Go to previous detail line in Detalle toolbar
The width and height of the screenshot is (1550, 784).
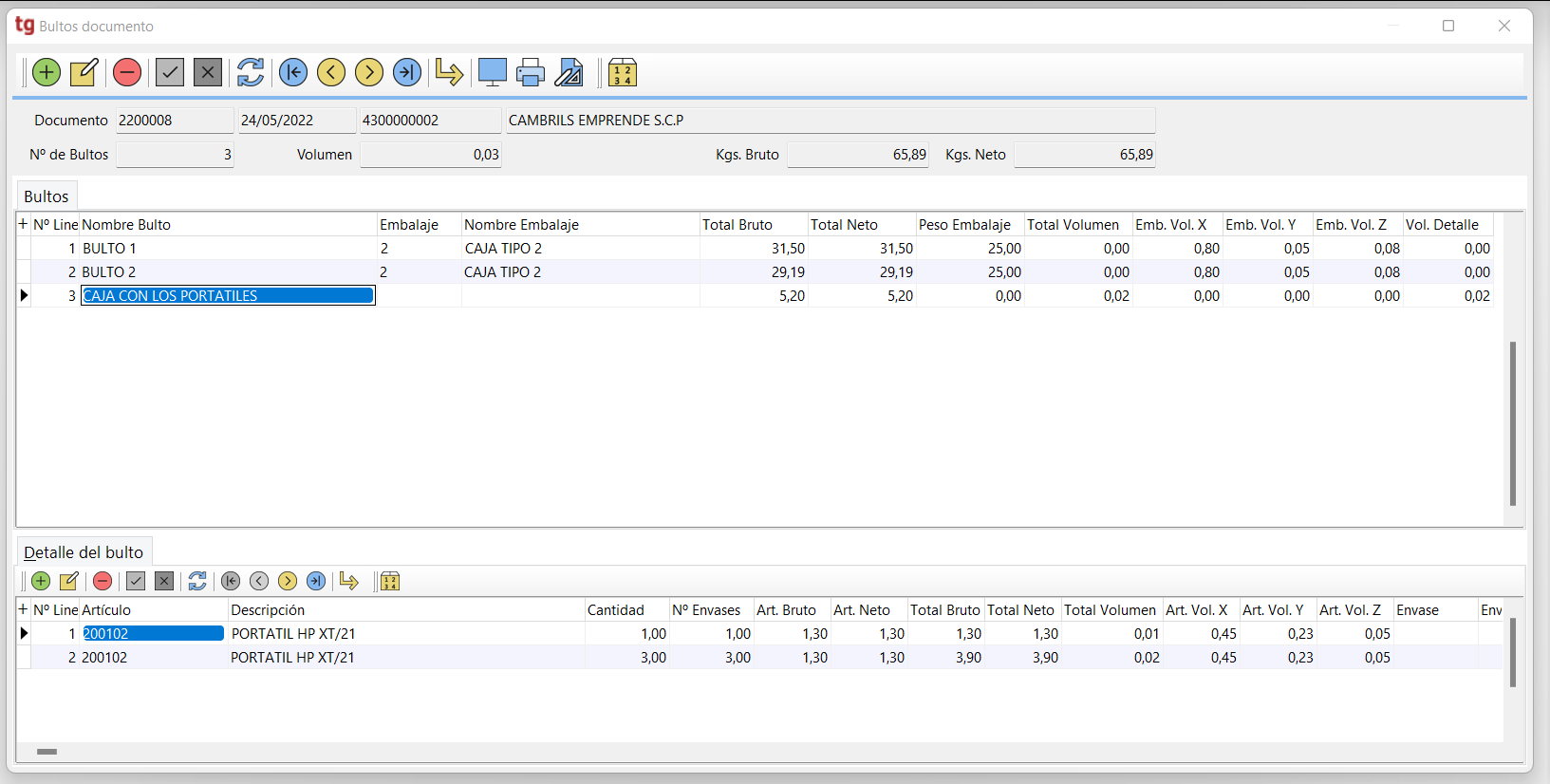point(259,581)
